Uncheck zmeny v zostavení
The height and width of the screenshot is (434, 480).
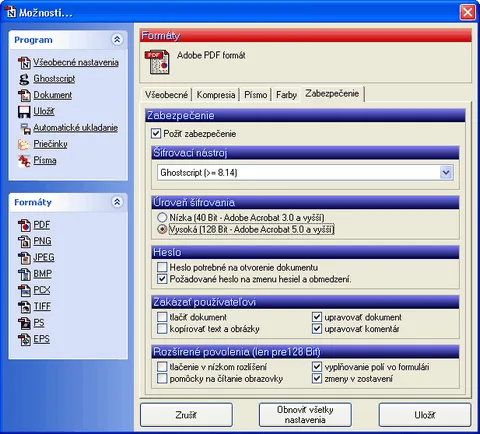click(x=317, y=379)
